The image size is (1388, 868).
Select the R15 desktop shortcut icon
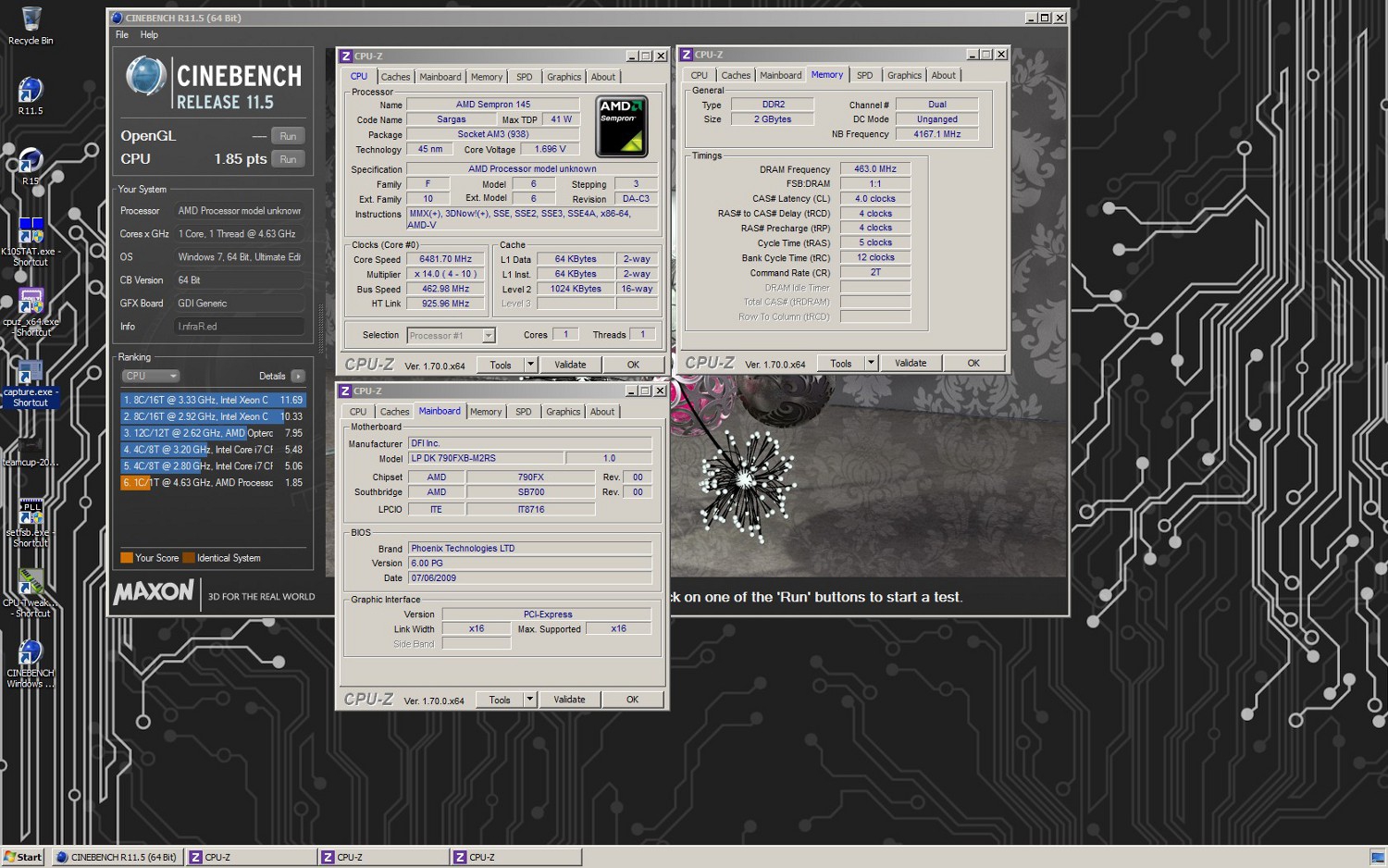[31, 167]
